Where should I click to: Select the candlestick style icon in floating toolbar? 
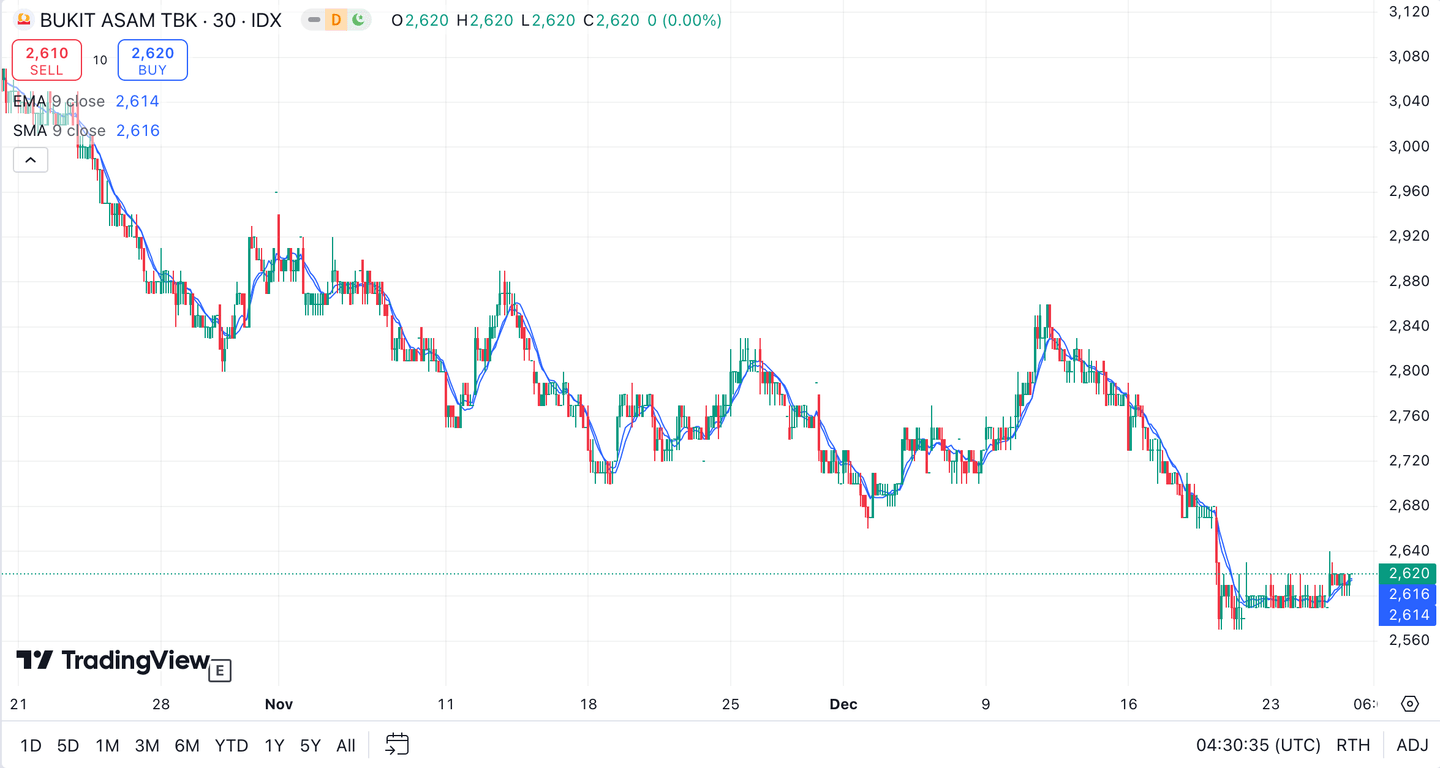pos(360,19)
